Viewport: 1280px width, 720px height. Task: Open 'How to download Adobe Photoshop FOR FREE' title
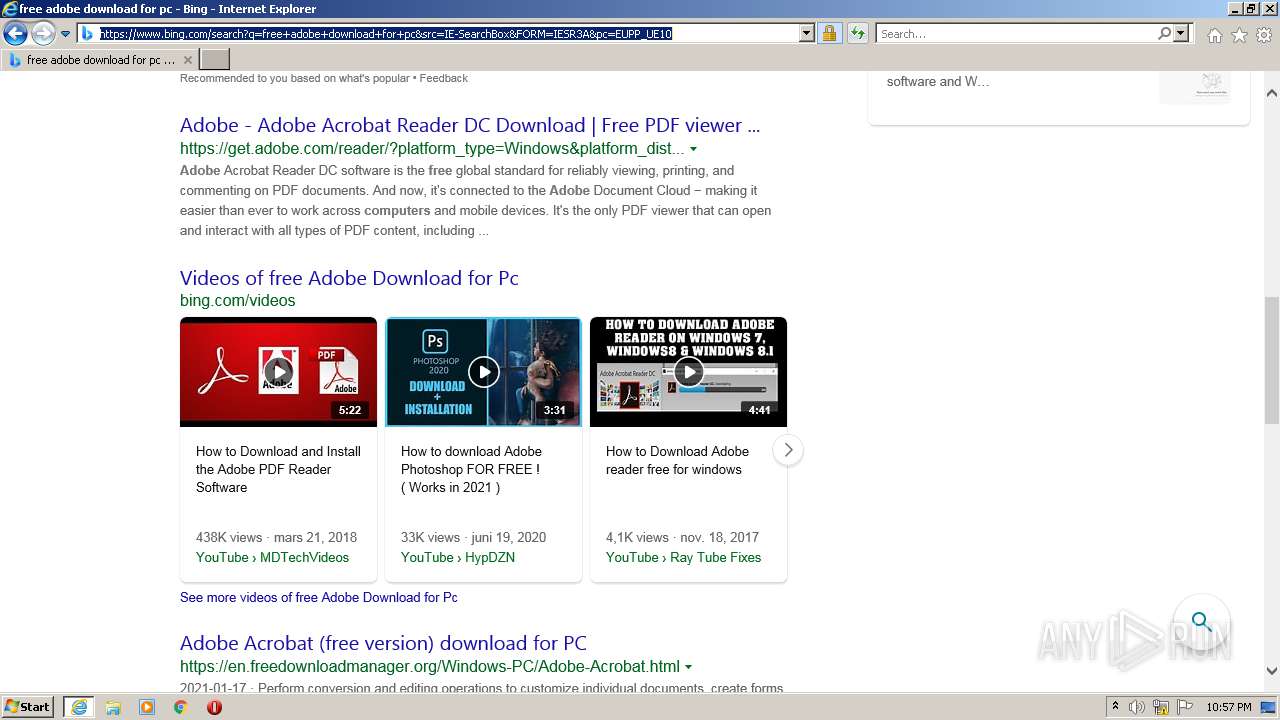(x=471, y=469)
